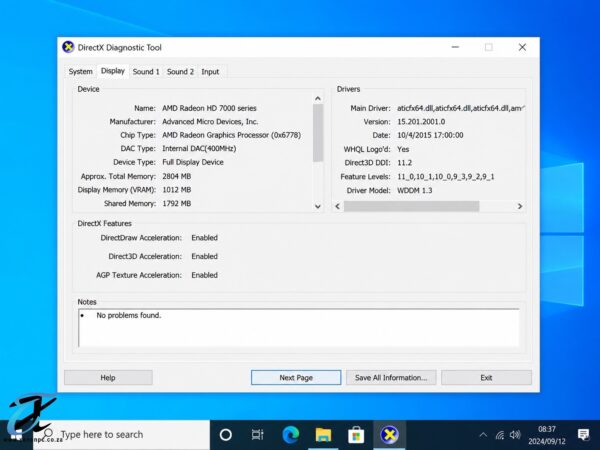600x450 pixels.
Task: Switch to the System tab
Action: (x=80, y=72)
